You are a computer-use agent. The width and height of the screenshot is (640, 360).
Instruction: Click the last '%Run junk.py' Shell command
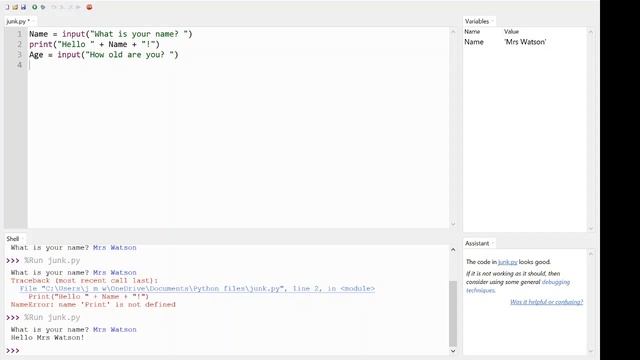pos(52,318)
